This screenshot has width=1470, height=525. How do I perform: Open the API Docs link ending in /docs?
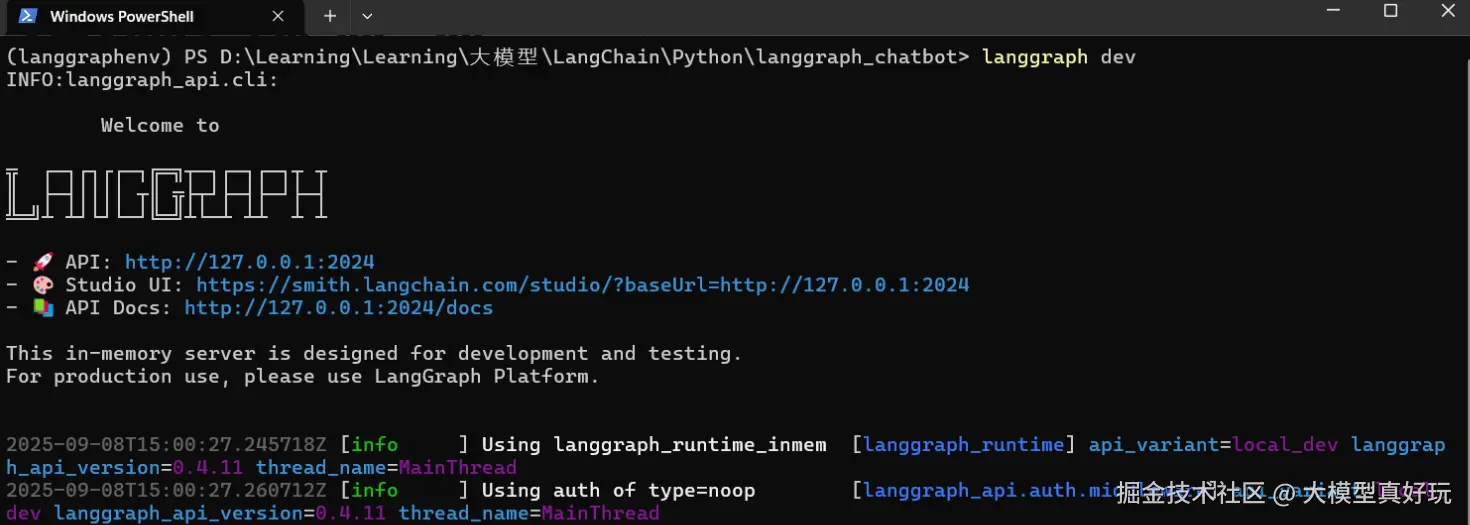point(338,308)
